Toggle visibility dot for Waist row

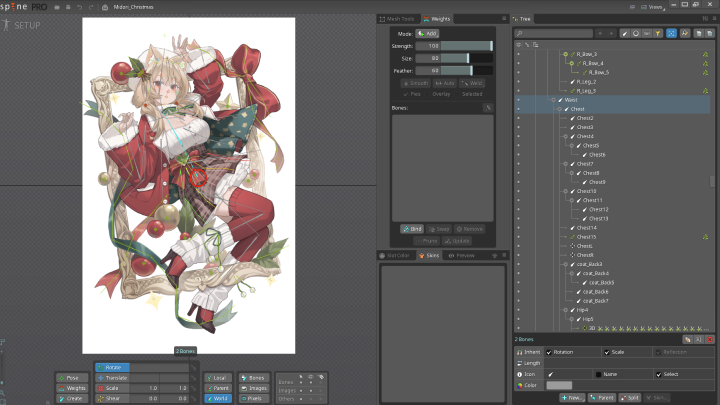[x=519, y=100]
